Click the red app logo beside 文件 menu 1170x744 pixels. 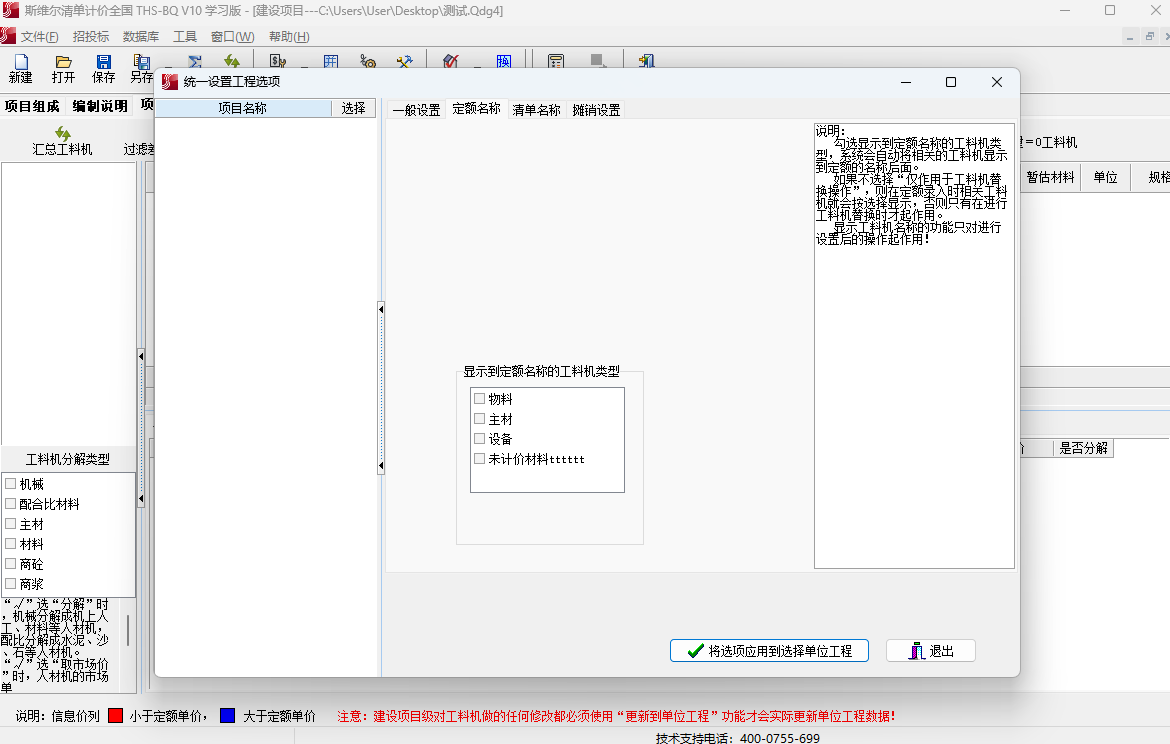pos(8,36)
